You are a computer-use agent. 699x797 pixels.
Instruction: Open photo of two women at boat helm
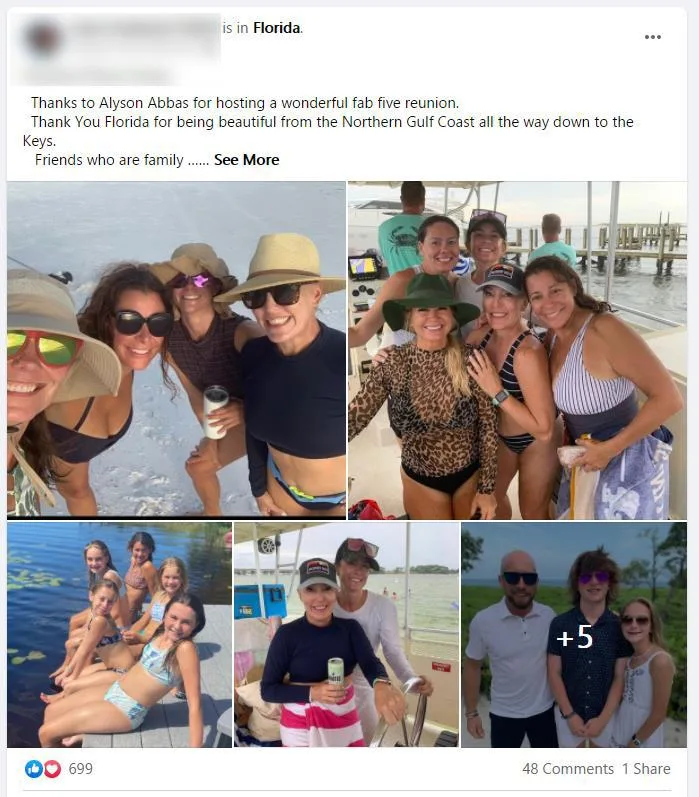pyautogui.click(x=346, y=635)
